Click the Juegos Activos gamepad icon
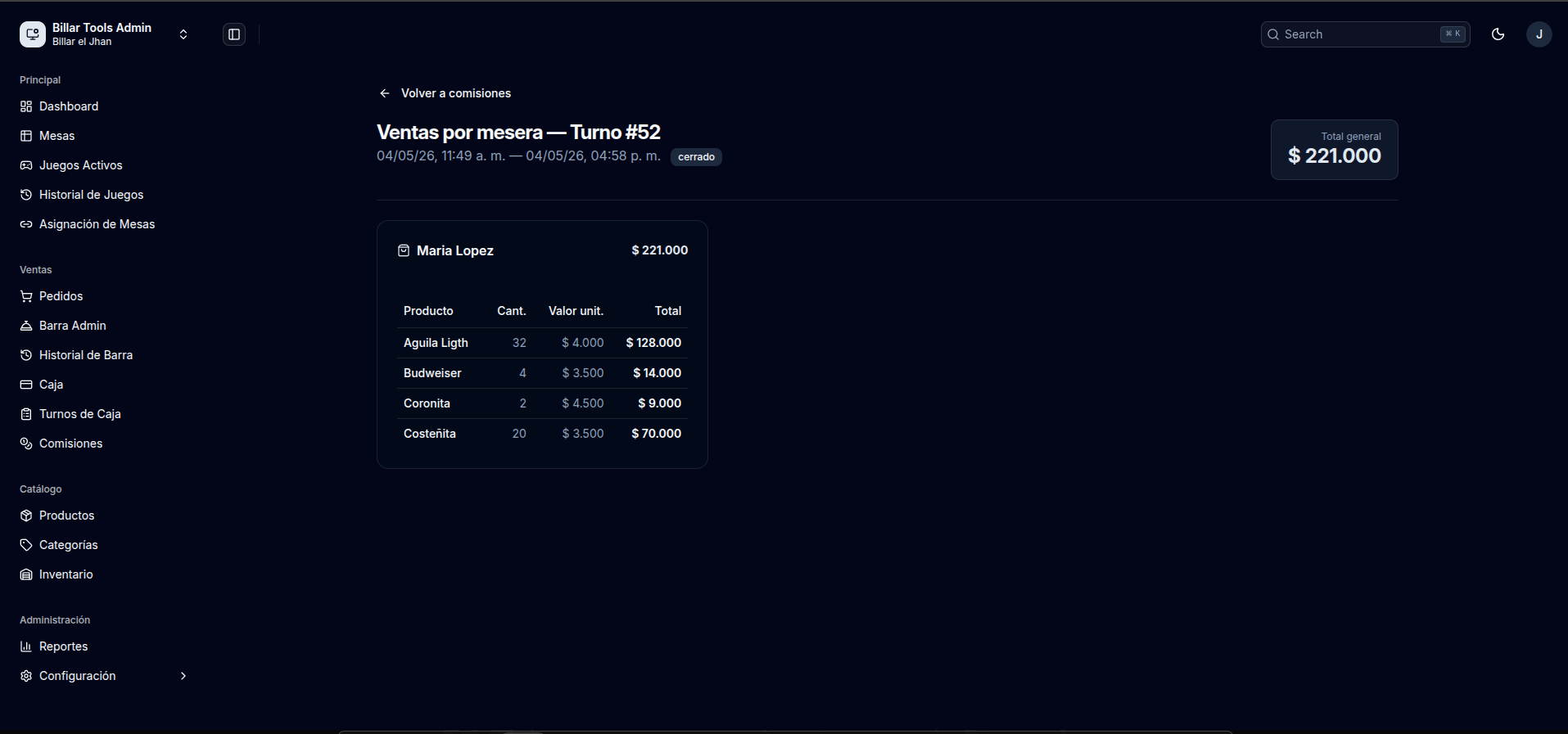Viewport: 1568px width, 734px height. pos(26,165)
